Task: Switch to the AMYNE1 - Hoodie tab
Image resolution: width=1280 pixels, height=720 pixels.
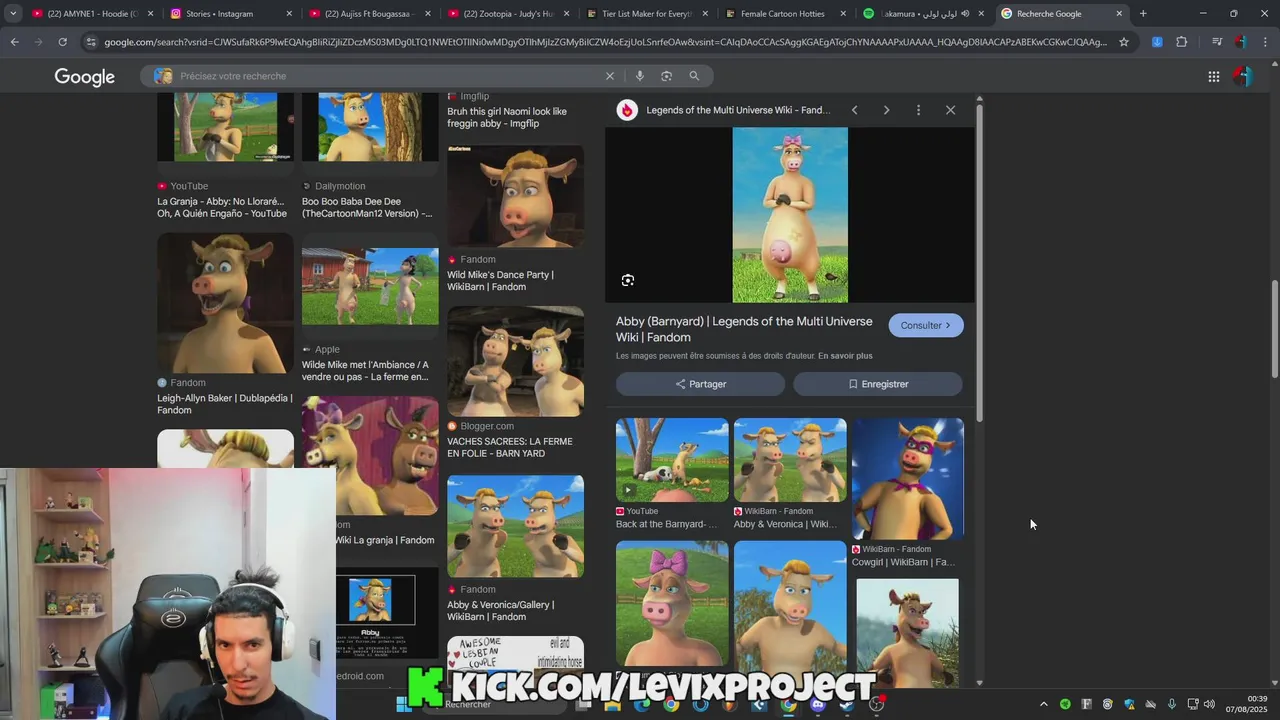Action: (92, 14)
